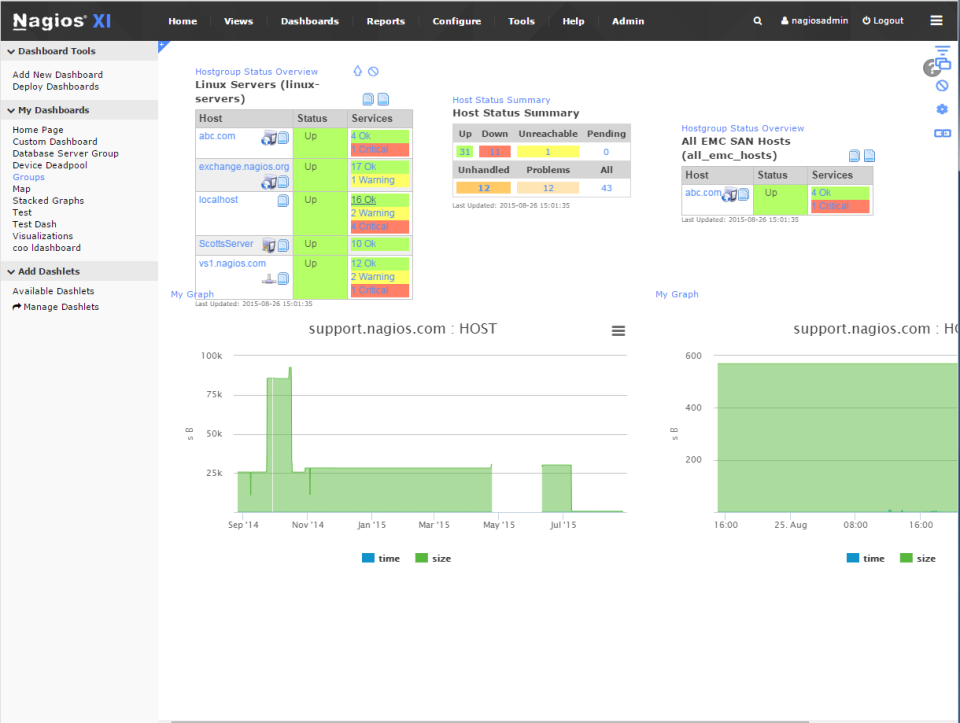This screenshot has height=723, width=960.
Task: Click the duplicate dashboard icon on the right rail
Action: point(941,65)
